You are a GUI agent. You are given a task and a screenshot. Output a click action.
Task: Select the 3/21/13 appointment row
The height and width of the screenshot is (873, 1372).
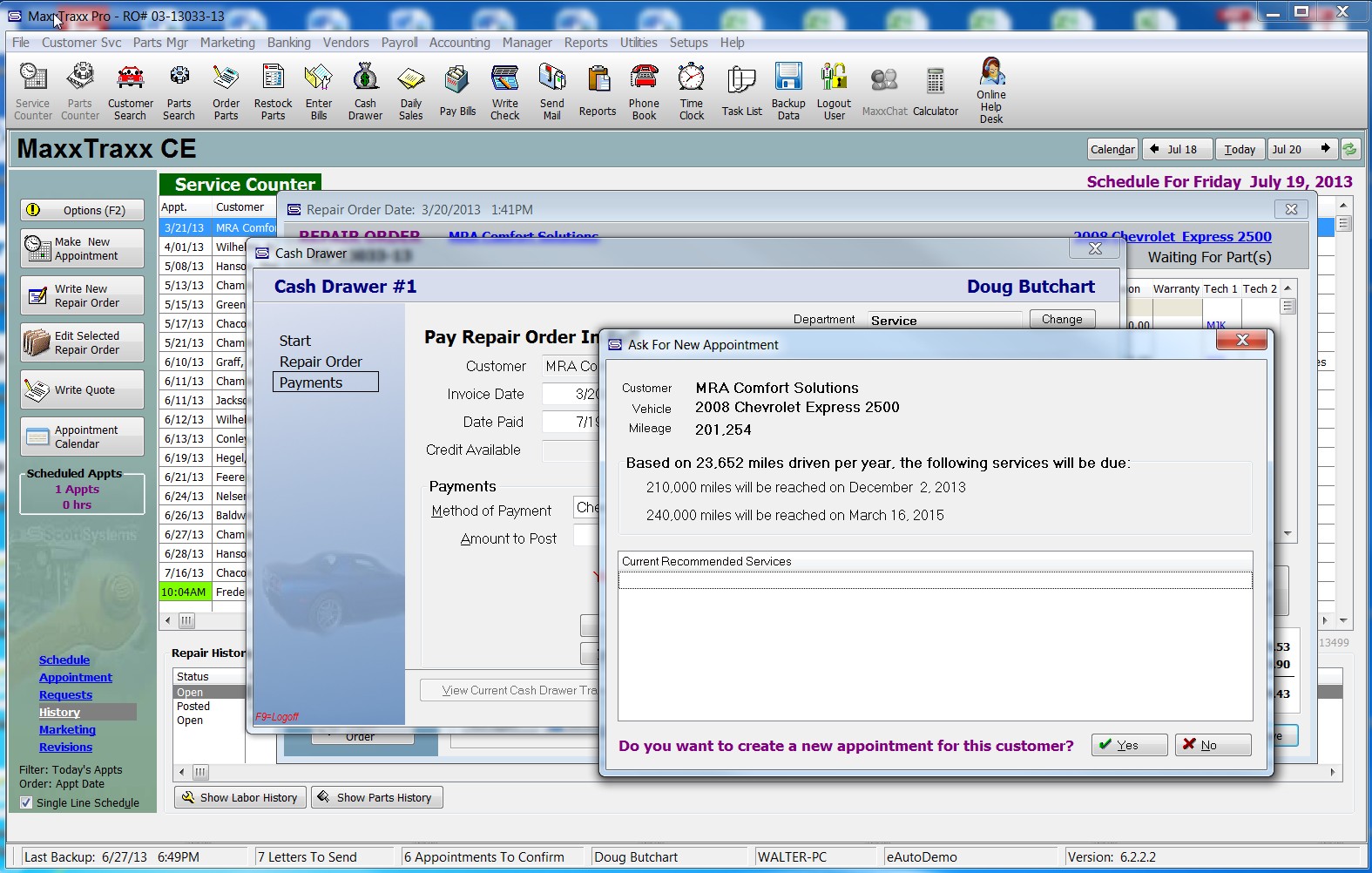tap(218, 227)
